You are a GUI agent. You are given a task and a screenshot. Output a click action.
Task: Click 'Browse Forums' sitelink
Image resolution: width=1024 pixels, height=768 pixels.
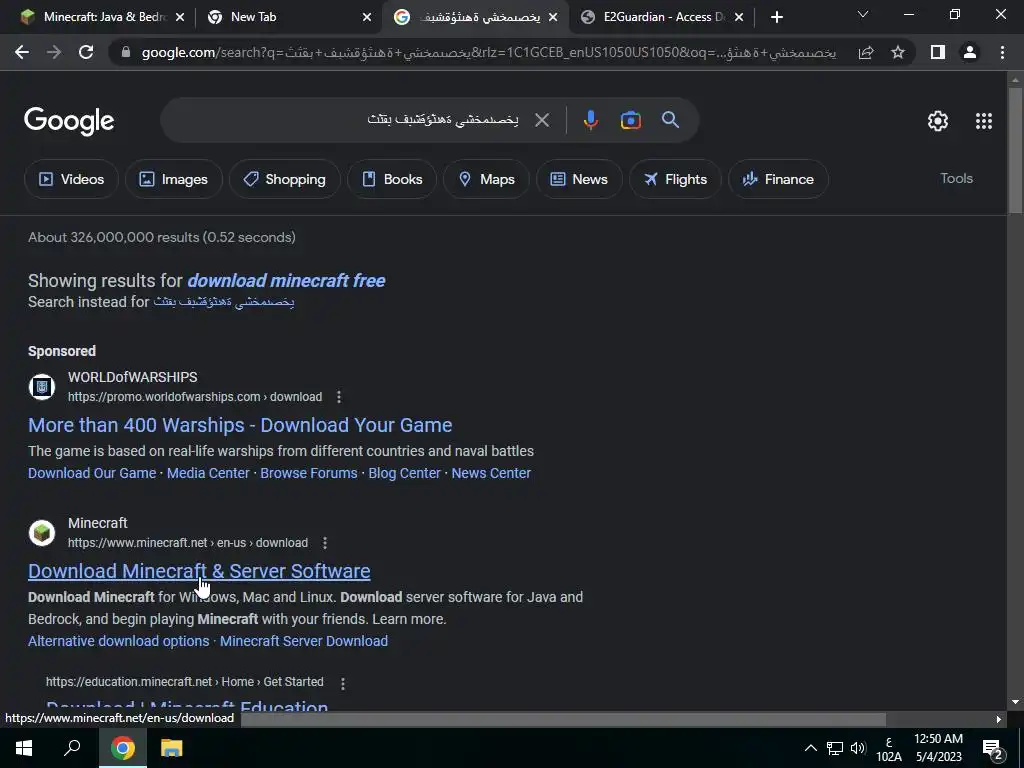click(x=309, y=473)
